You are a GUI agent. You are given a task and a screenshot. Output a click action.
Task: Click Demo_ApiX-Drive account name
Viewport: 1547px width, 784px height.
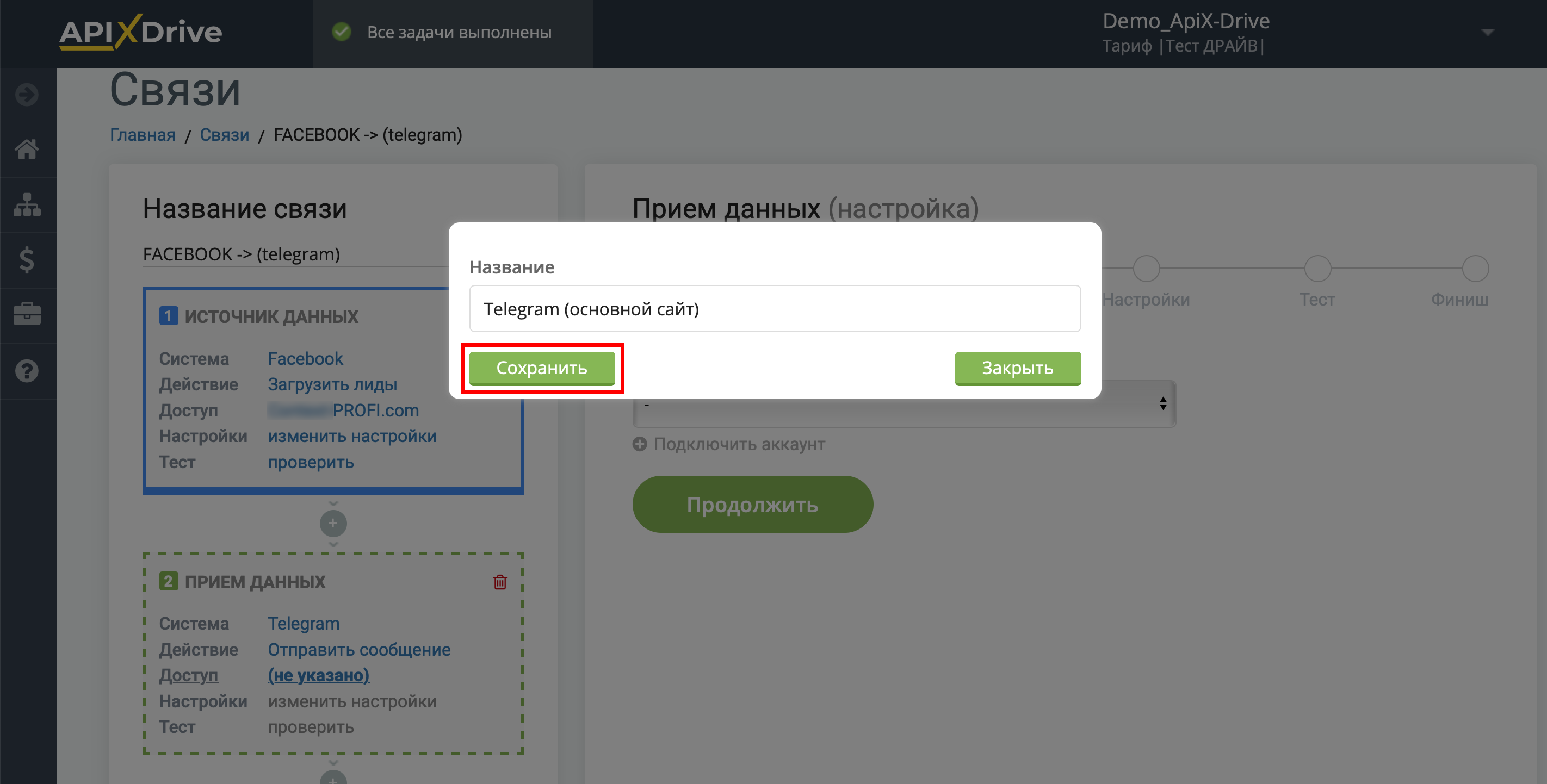click(1186, 21)
